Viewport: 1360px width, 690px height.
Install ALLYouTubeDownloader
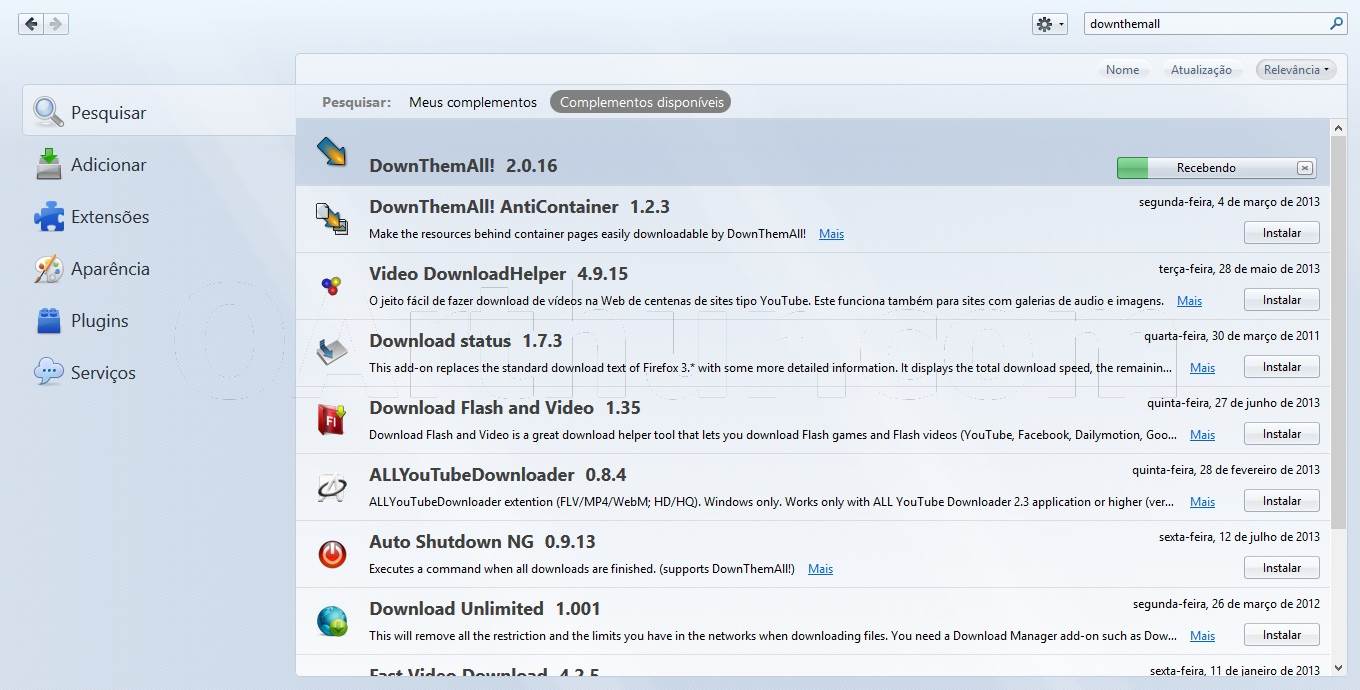point(1282,501)
